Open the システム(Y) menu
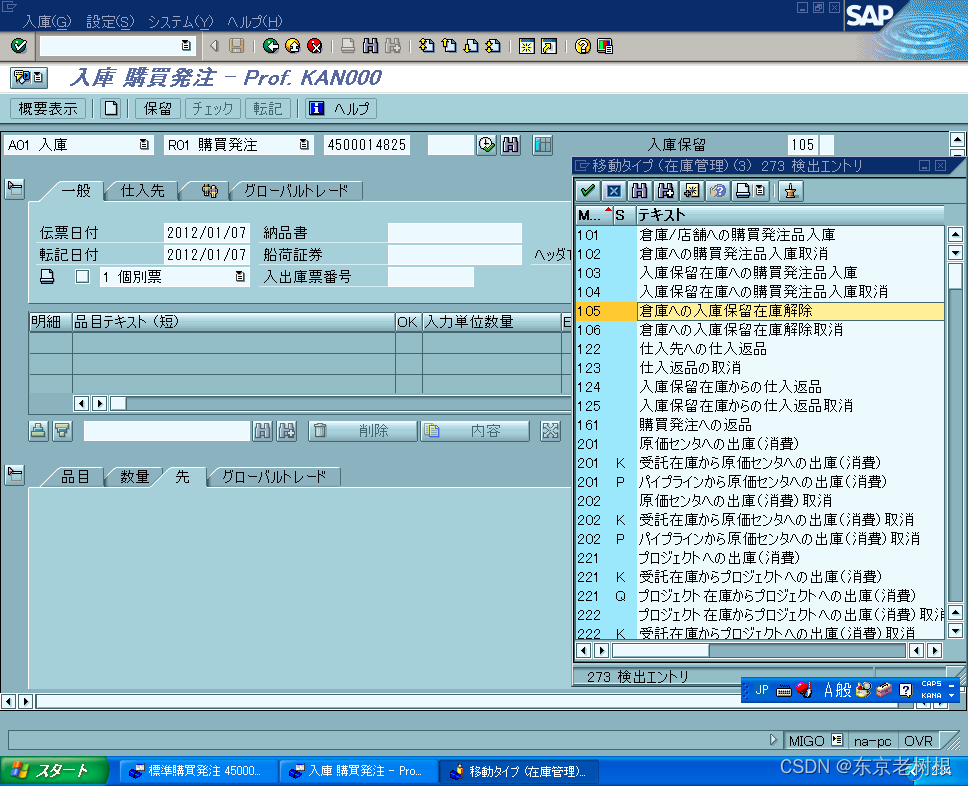 (180, 22)
